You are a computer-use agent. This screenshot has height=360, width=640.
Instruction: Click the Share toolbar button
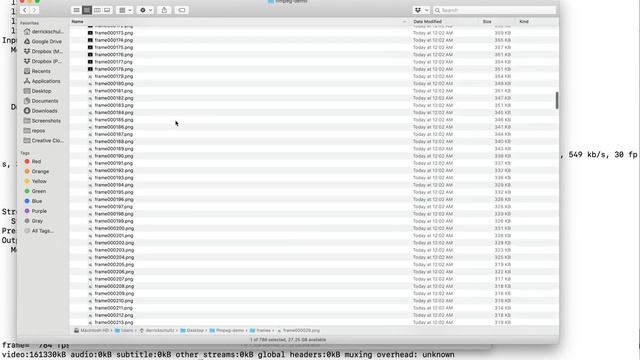click(x=164, y=10)
